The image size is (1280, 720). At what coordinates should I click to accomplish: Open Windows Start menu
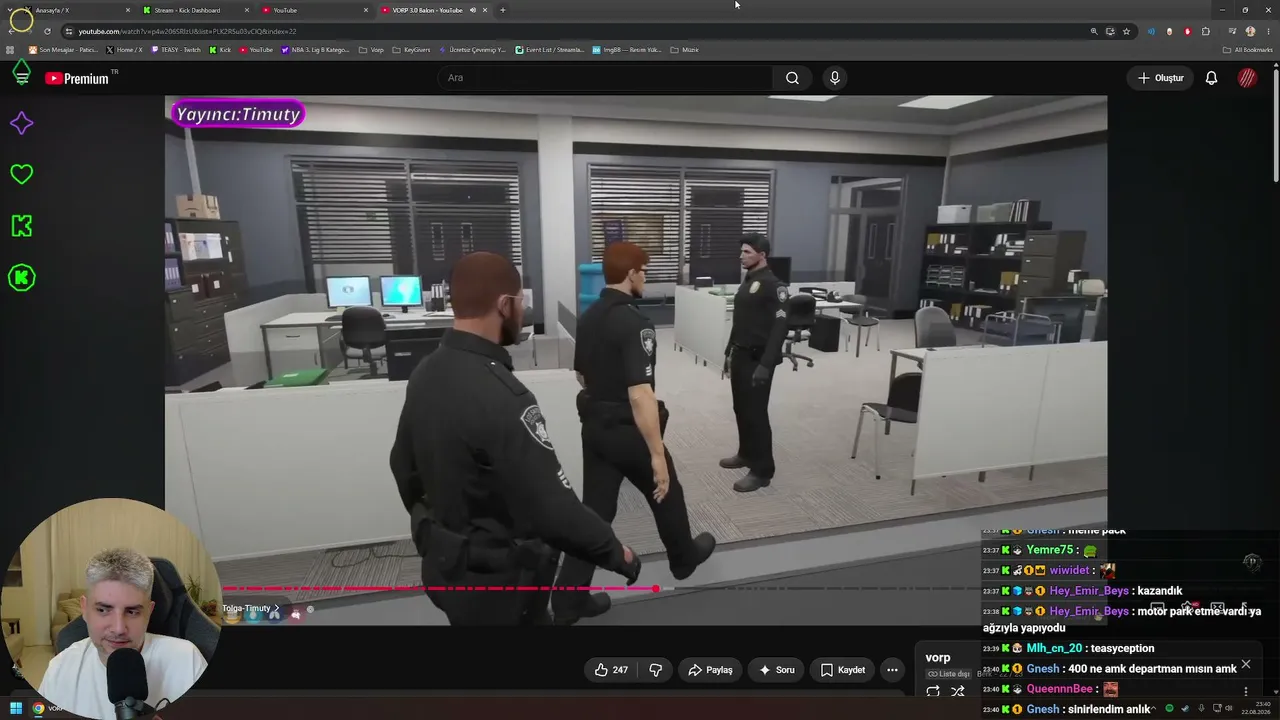16,709
